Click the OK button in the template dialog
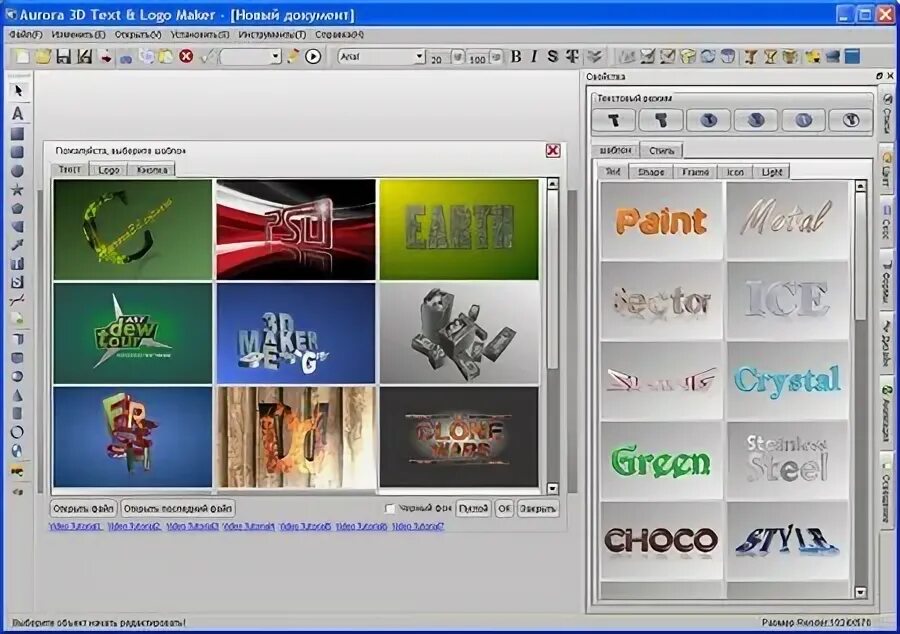The width and height of the screenshot is (900, 634). 504,508
